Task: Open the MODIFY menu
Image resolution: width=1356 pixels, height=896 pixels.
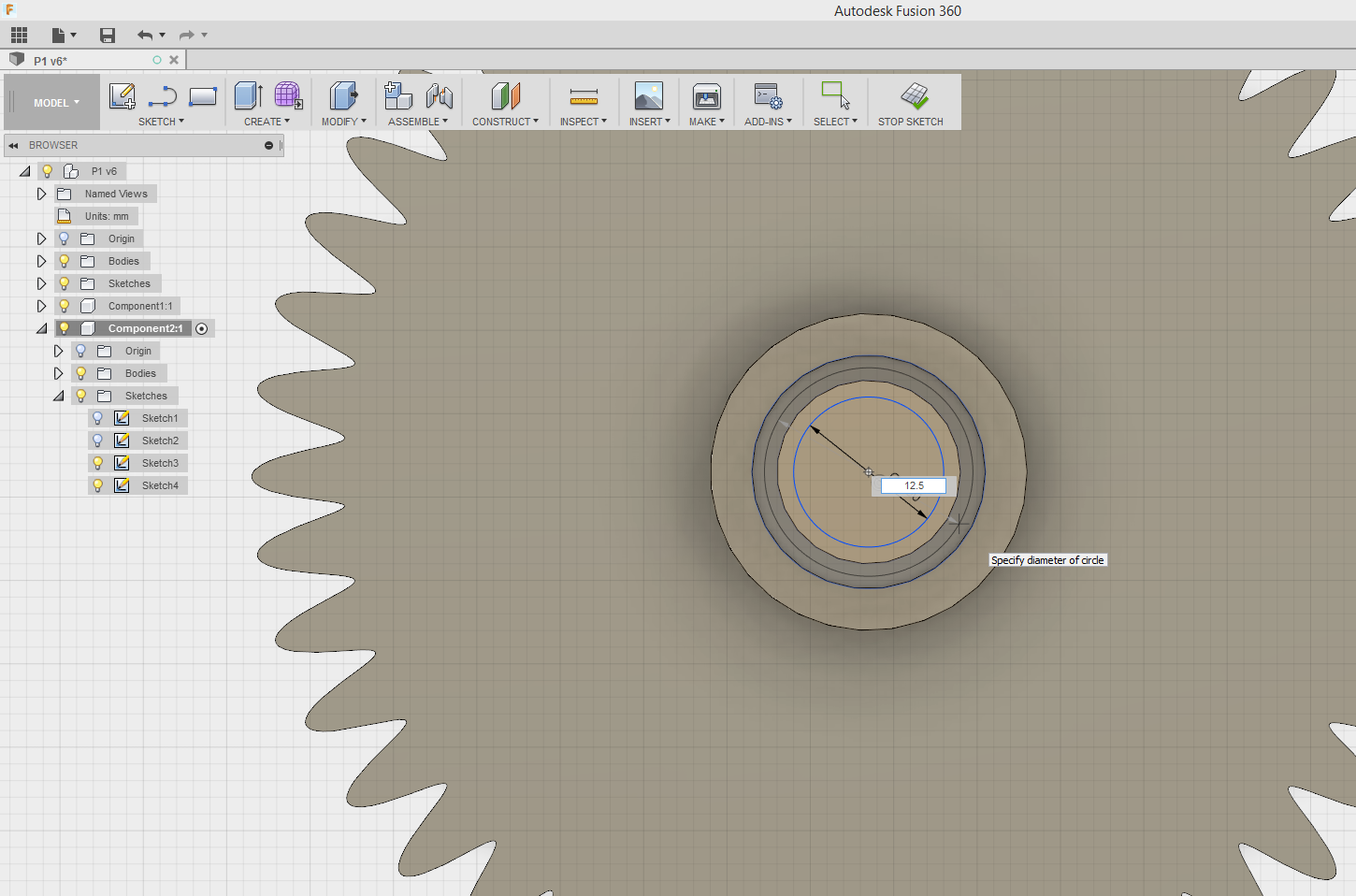Action: pyautogui.click(x=343, y=122)
